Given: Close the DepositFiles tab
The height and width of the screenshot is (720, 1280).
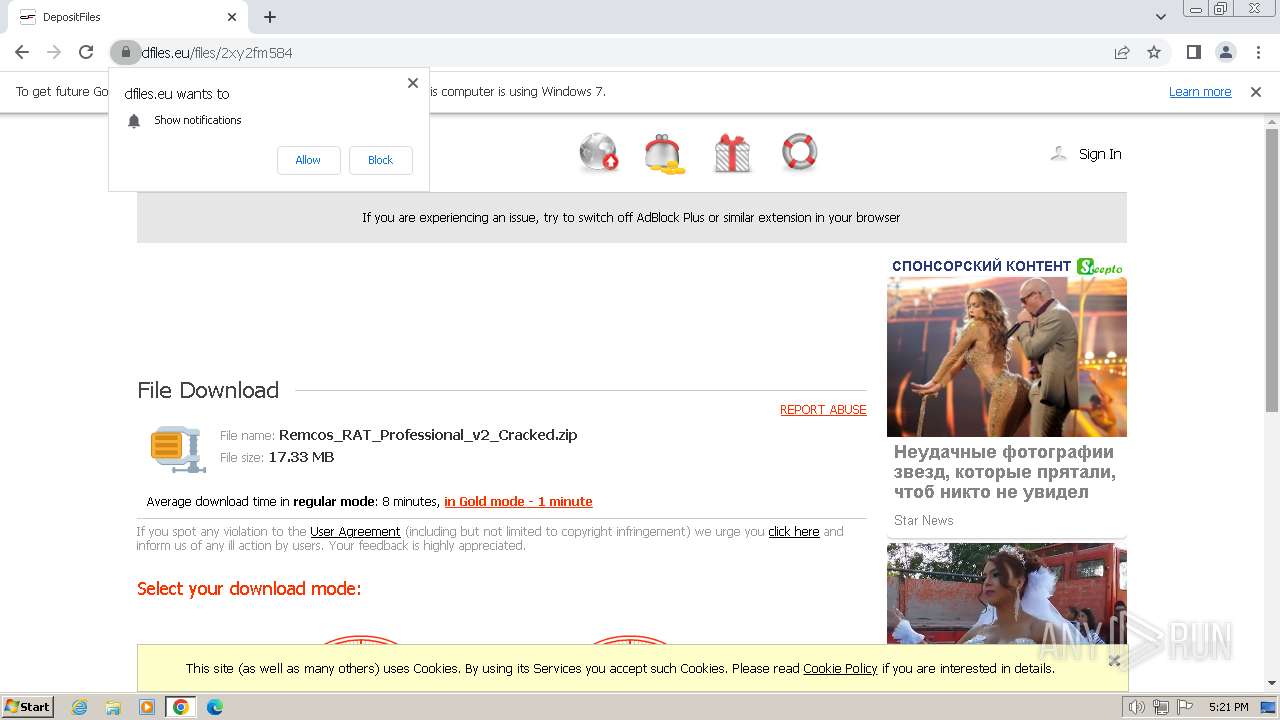Looking at the screenshot, I should pos(232,17).
